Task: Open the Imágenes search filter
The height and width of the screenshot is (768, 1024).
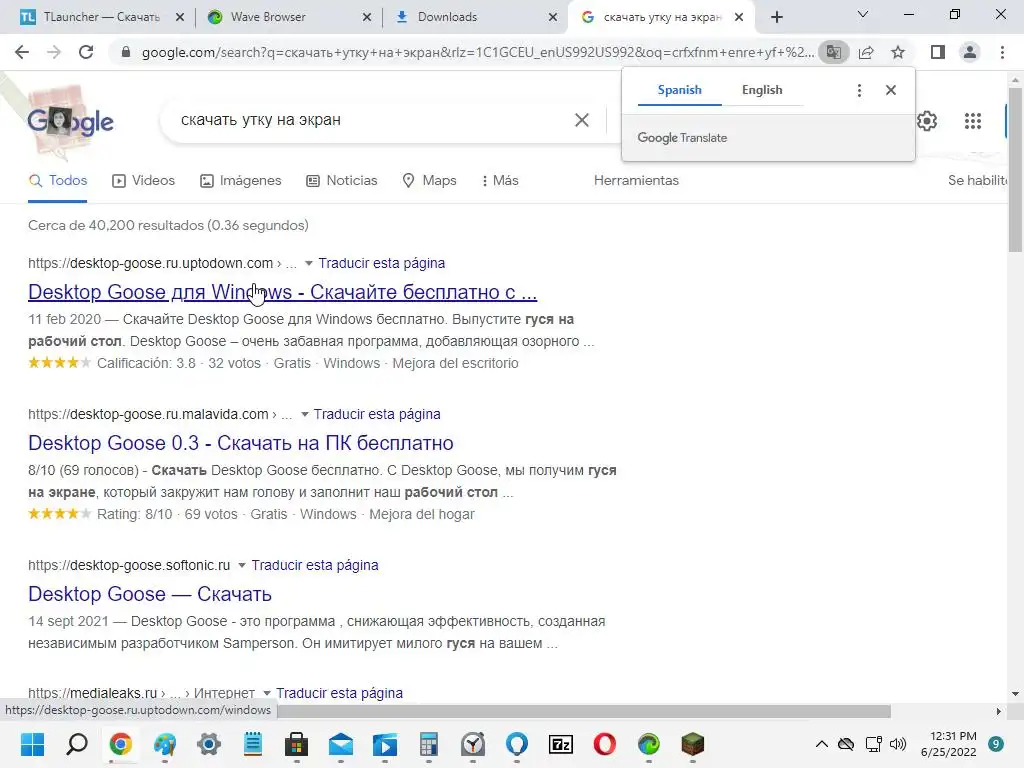Action: [x=240, y=180]
